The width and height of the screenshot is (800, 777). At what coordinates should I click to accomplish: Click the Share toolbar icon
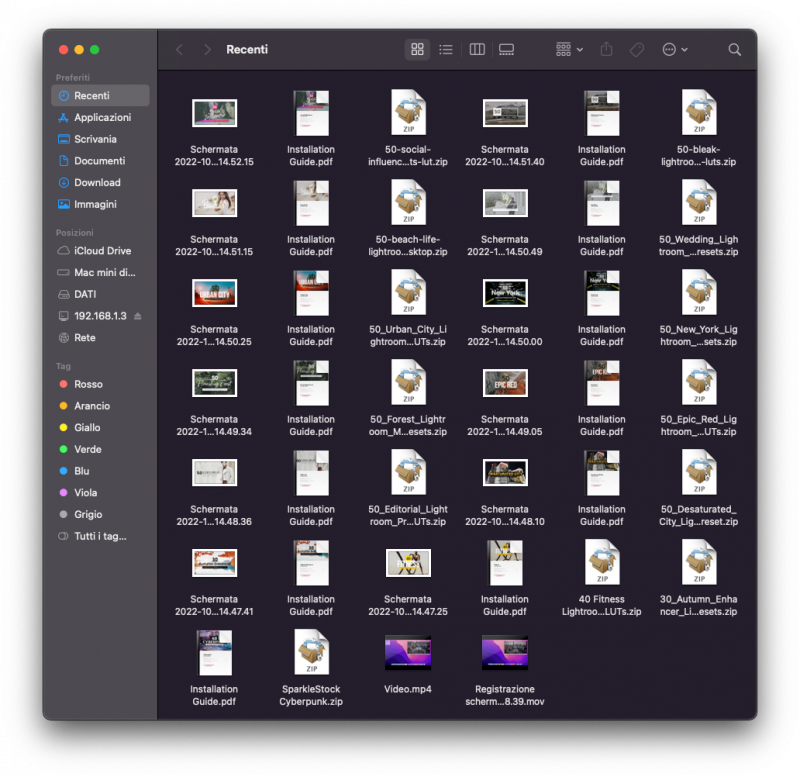click(606, 49)
